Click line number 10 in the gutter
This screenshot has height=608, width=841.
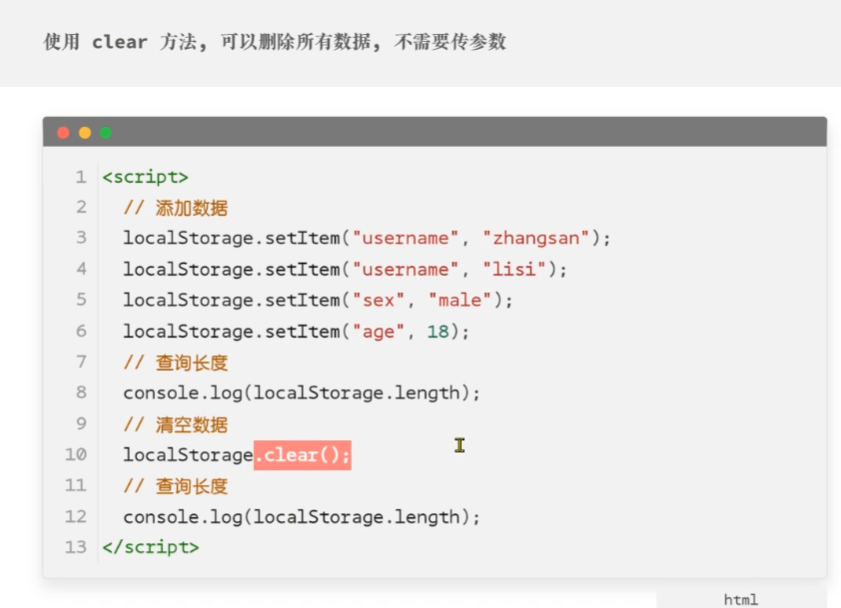75,455
